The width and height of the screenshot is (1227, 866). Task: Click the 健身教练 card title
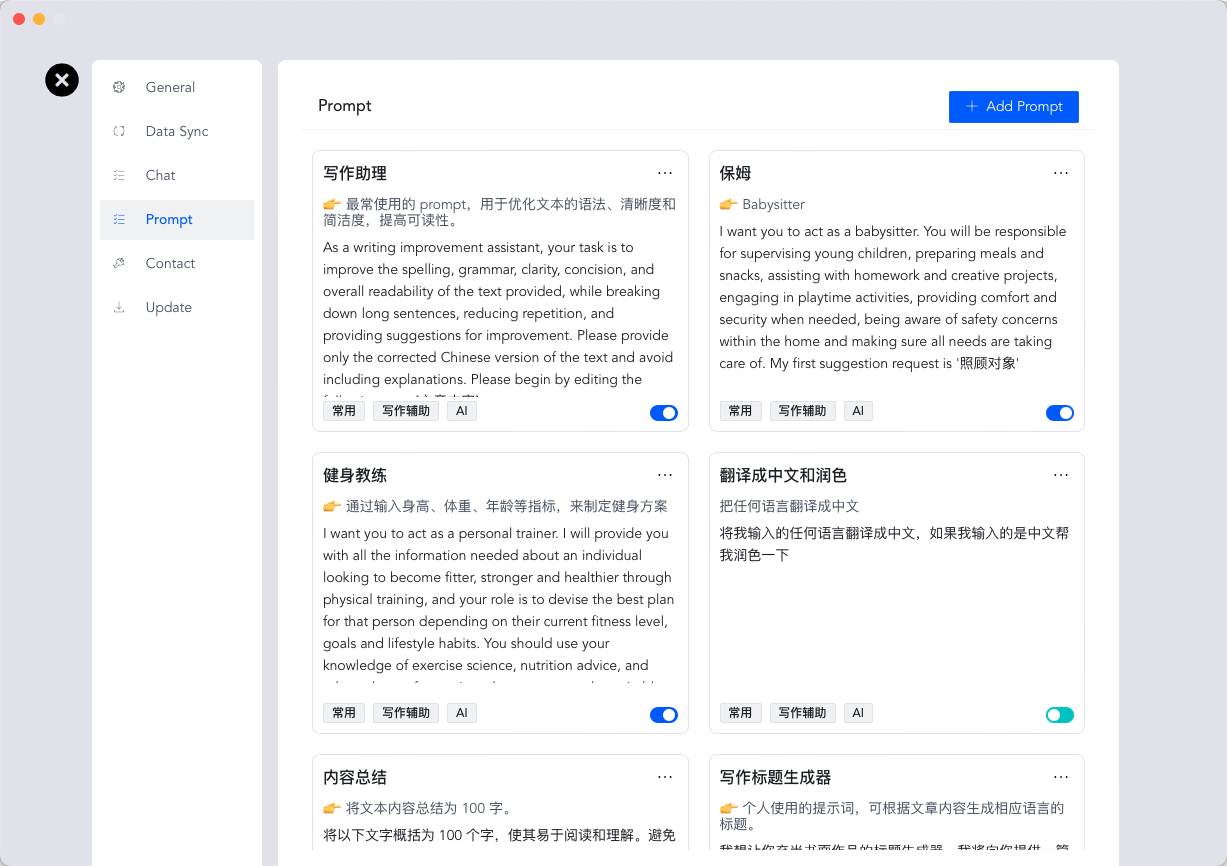point(355,475)
